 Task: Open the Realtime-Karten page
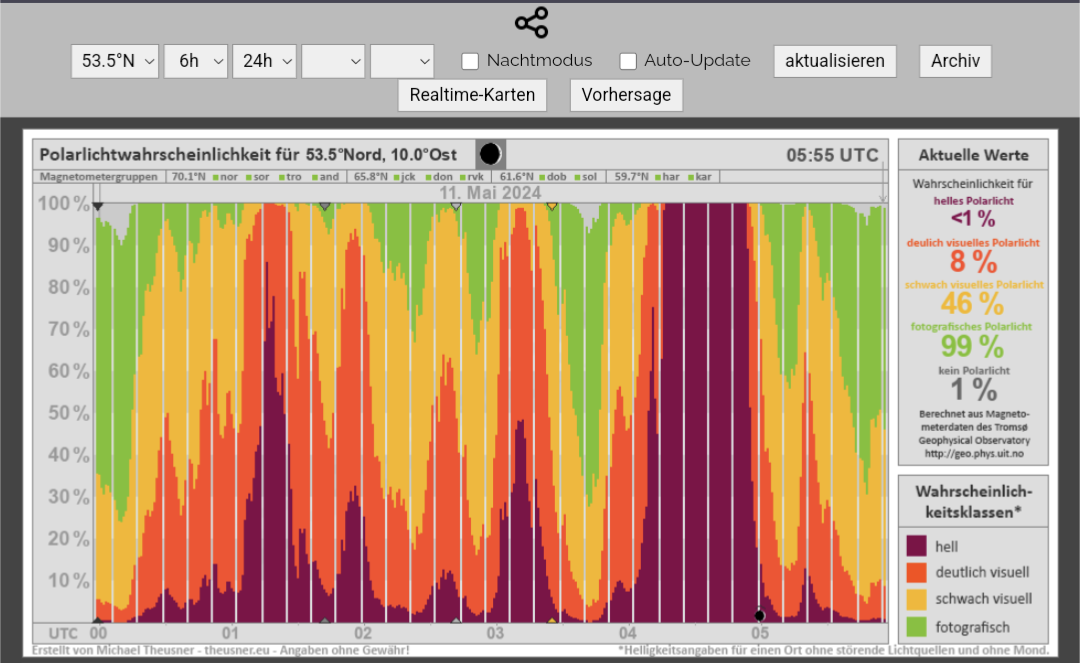(x=472, y=95)
